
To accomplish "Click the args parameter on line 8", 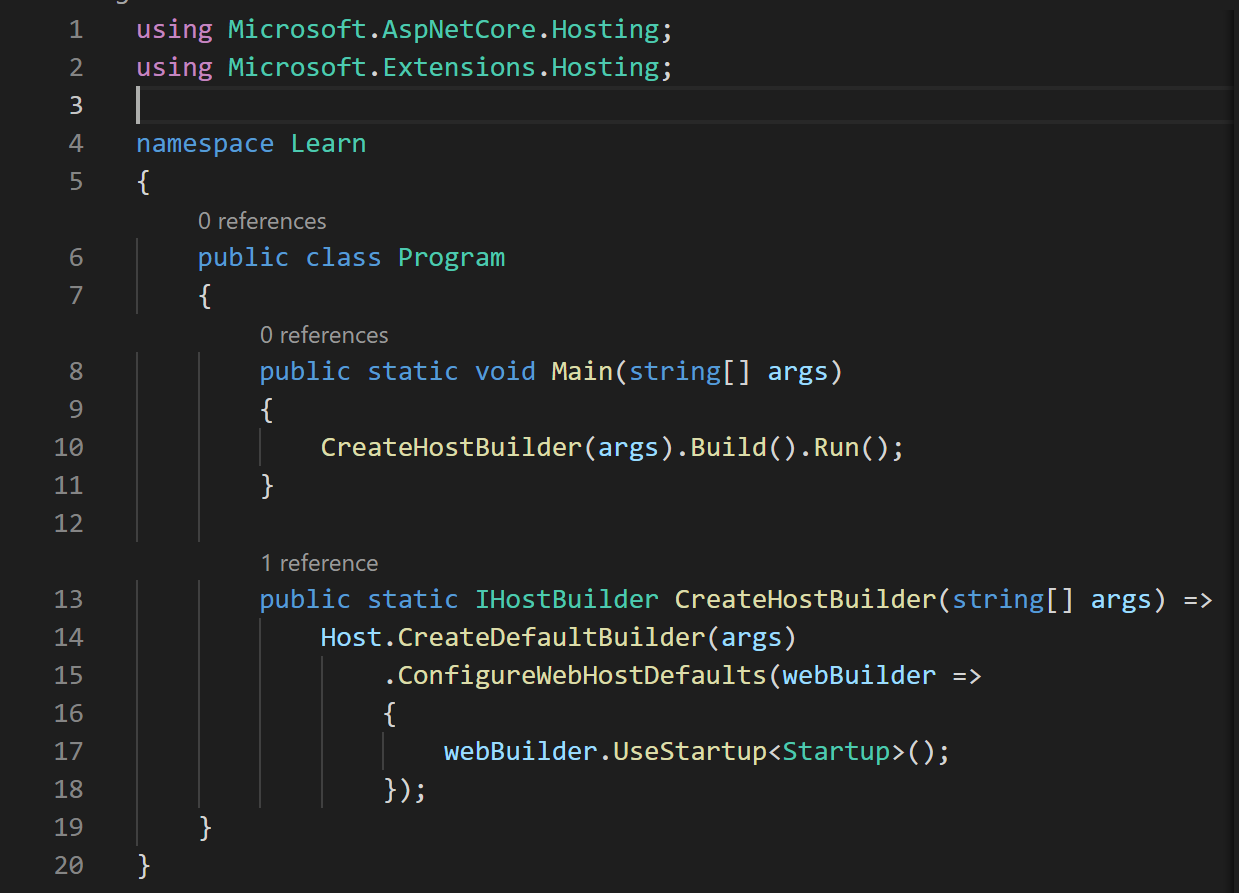I will (x=798, y=371).
